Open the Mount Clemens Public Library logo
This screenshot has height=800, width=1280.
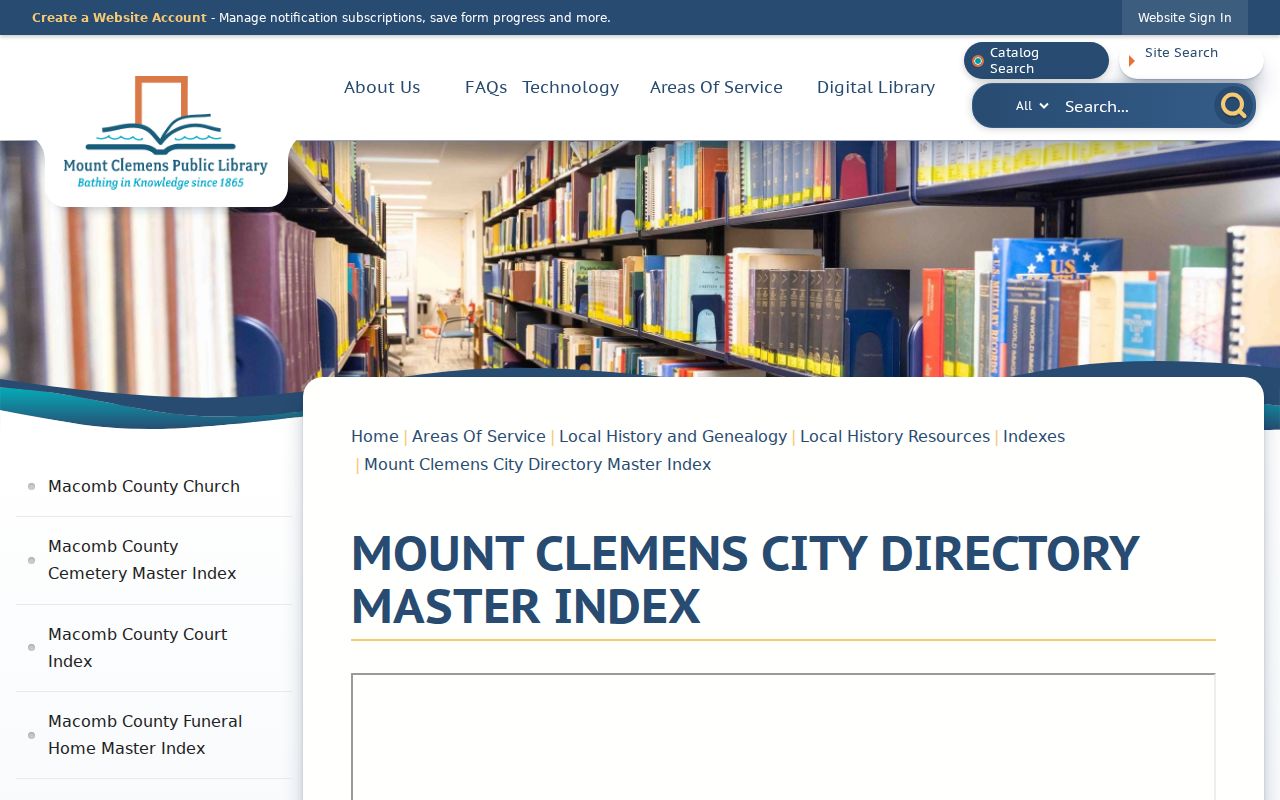tap(166, 132)
